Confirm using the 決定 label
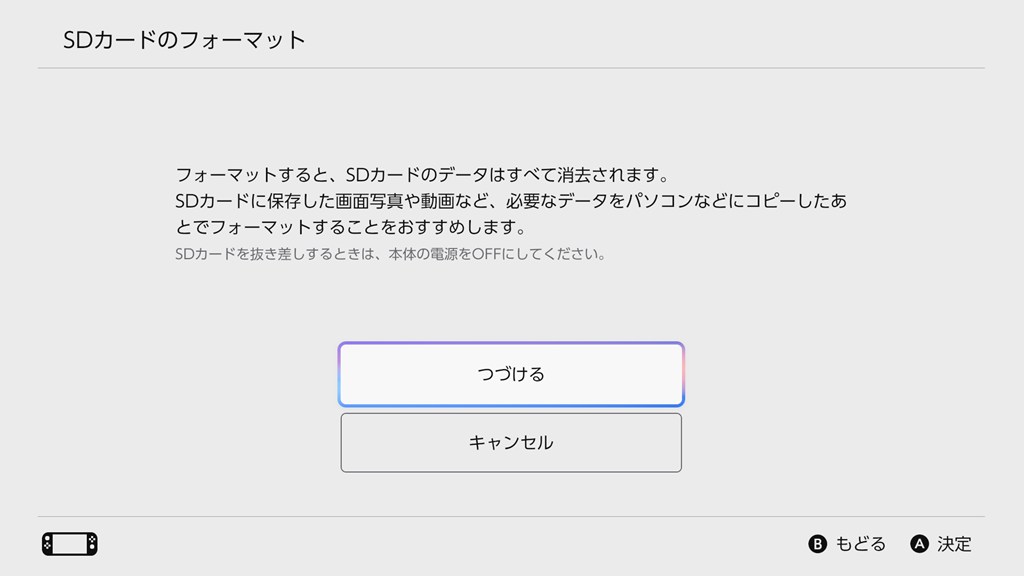Image resolution: width=1024 pixels, height=576 pixels. coord(954,544)
